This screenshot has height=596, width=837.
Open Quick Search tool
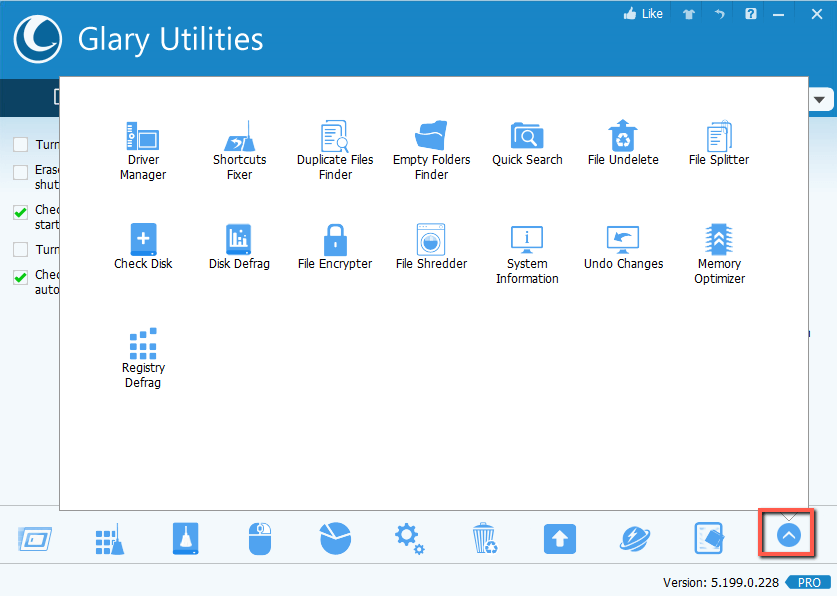527,144
